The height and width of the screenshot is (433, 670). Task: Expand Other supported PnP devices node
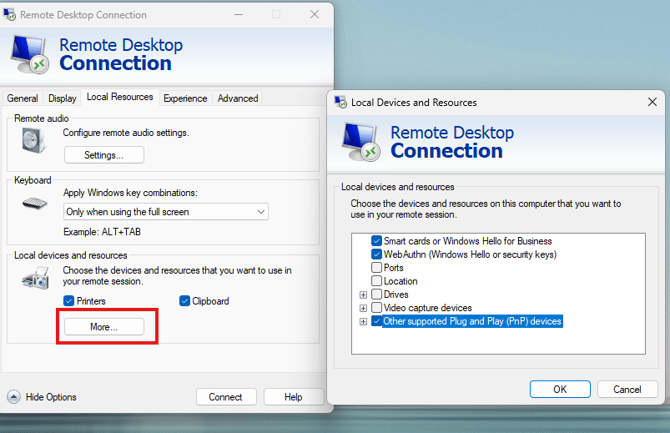tap(363, 321)
